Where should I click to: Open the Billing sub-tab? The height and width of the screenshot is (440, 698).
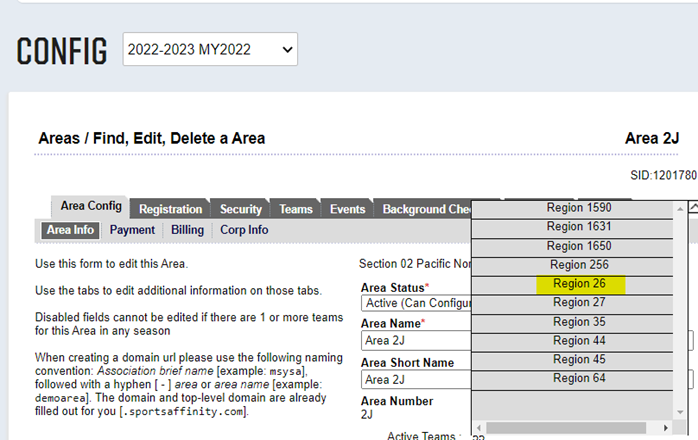(x=187, y=230)
